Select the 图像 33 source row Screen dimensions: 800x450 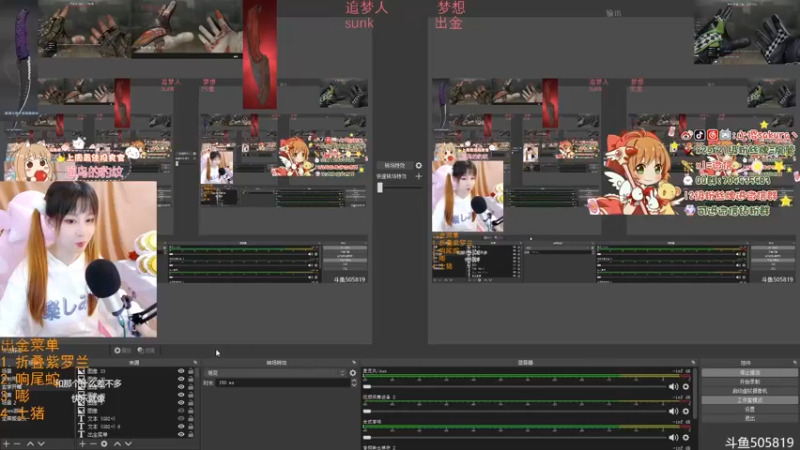tap(135, 371)
